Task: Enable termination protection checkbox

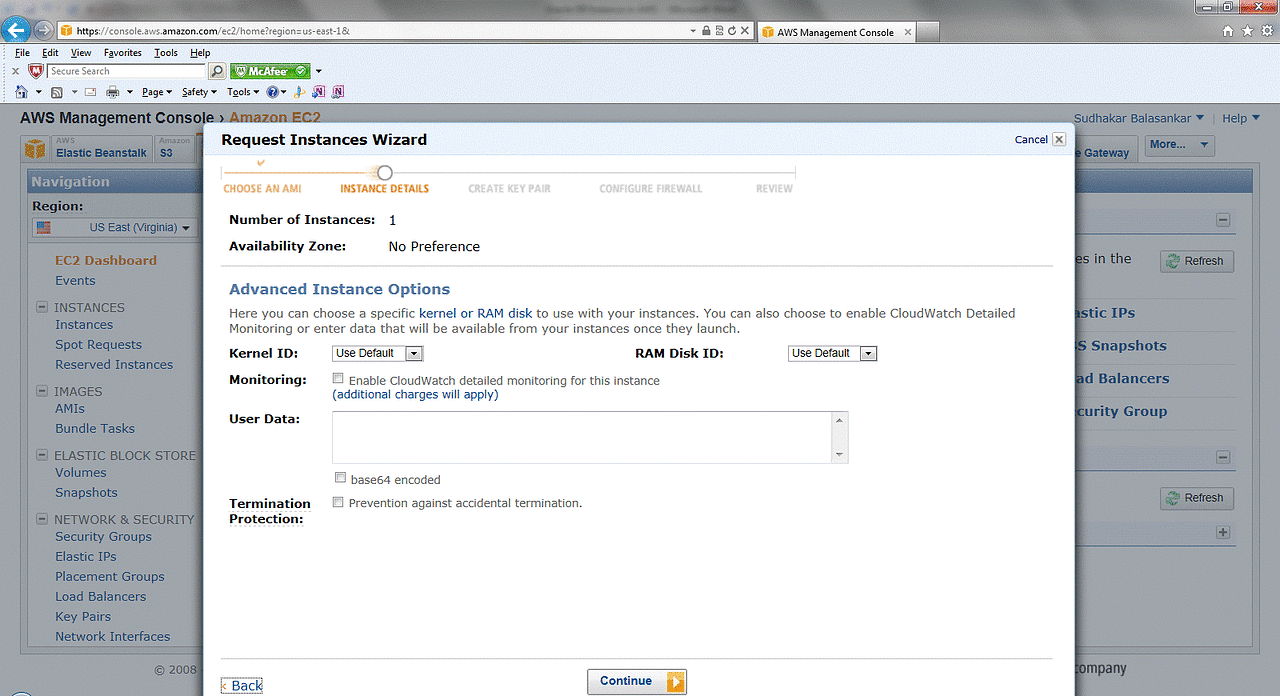Action: [x=338, y=502]
